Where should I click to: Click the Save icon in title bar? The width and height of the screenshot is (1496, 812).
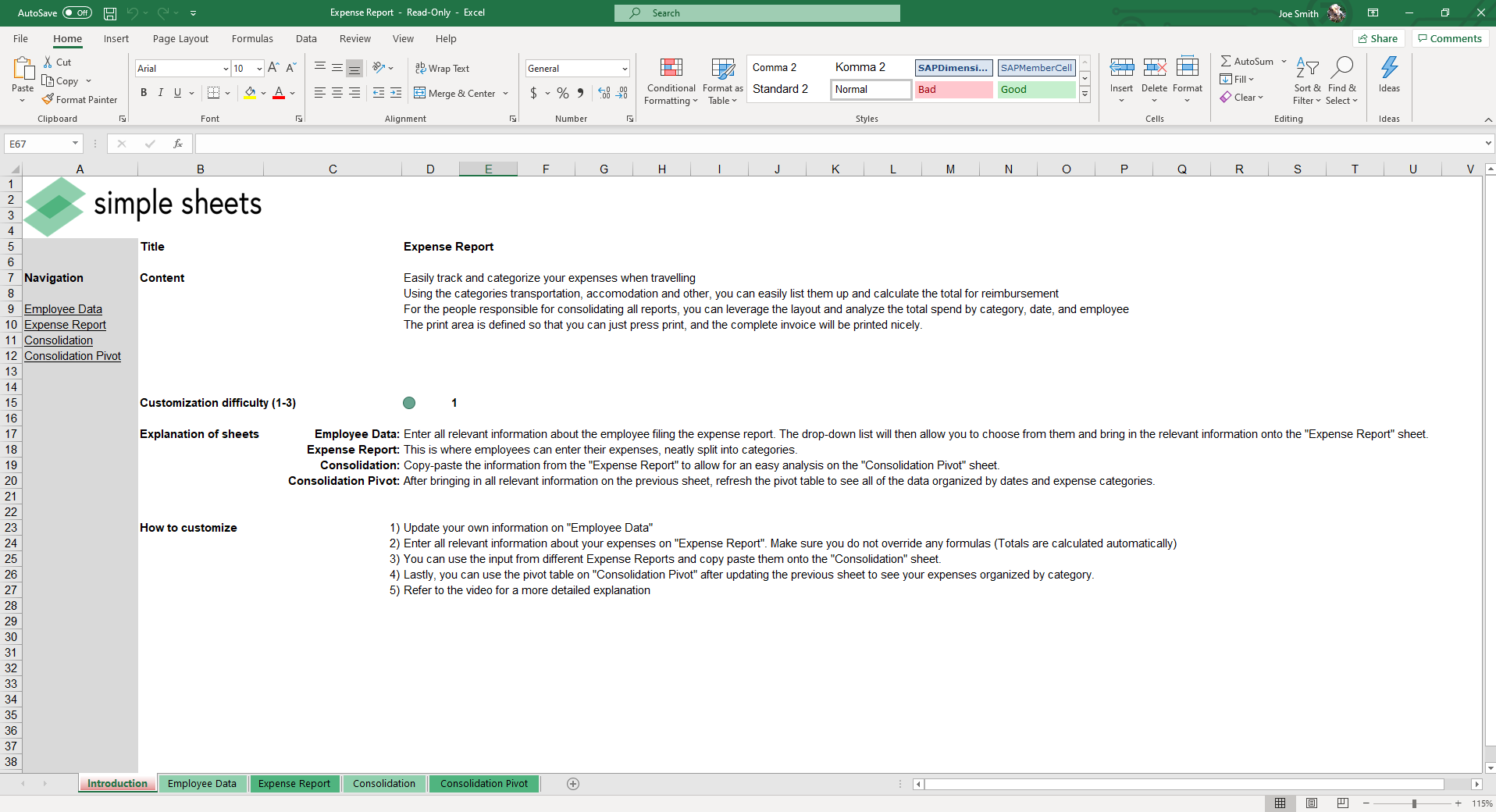110,13
